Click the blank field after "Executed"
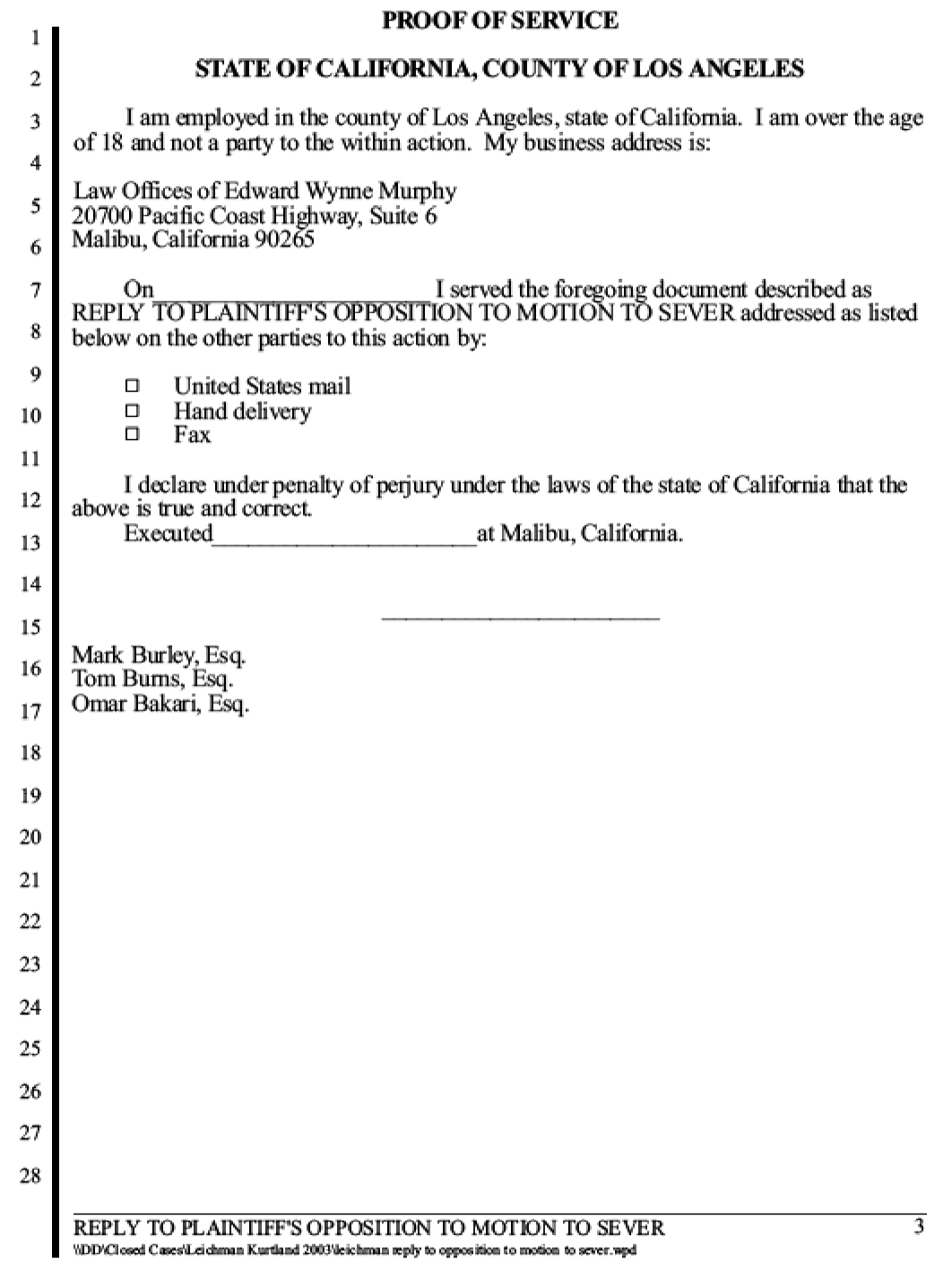The width and height of the screenshot is (952, 1288). (345, 534)
